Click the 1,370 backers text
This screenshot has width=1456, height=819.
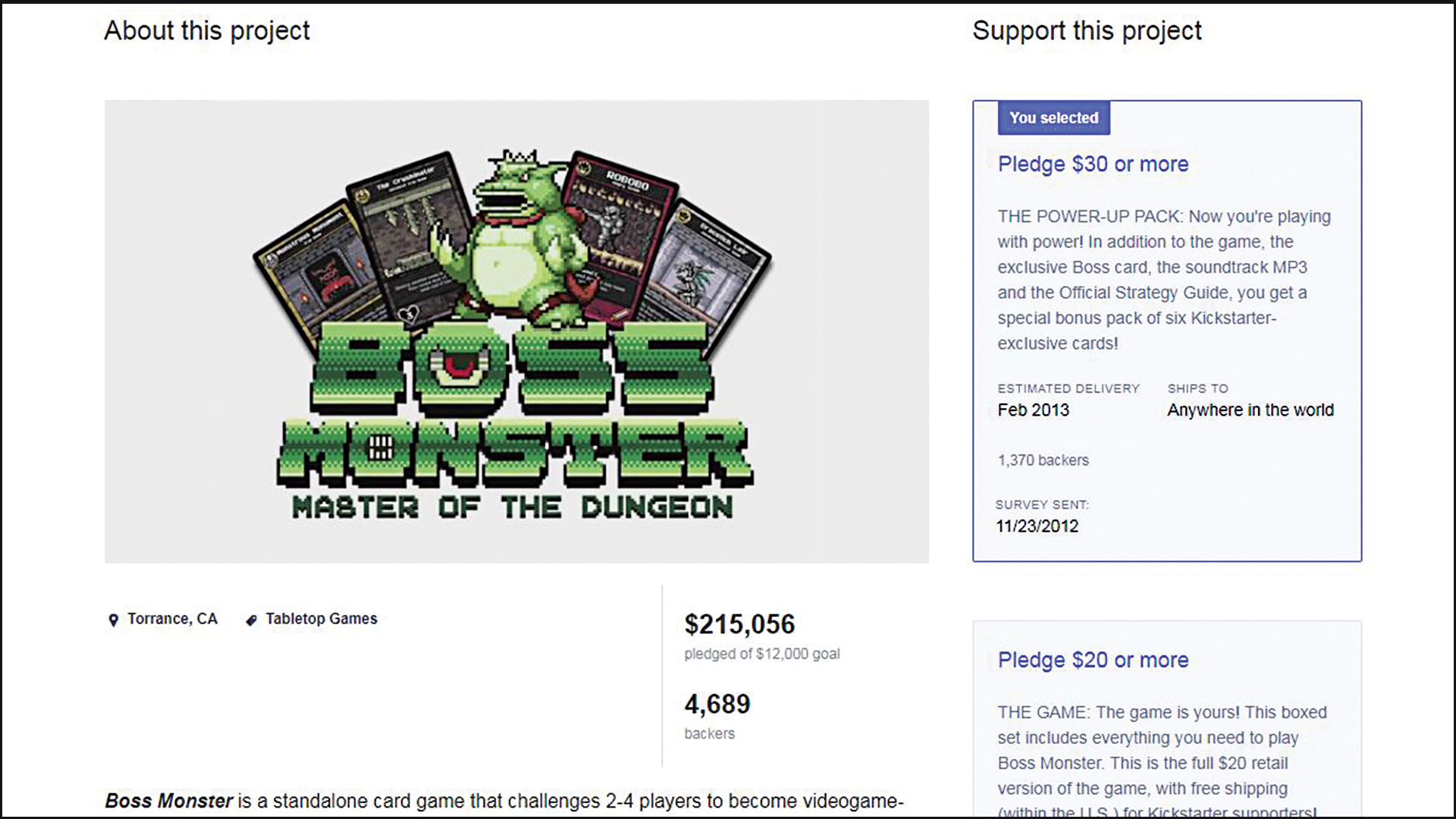(x=1043, y=460)
